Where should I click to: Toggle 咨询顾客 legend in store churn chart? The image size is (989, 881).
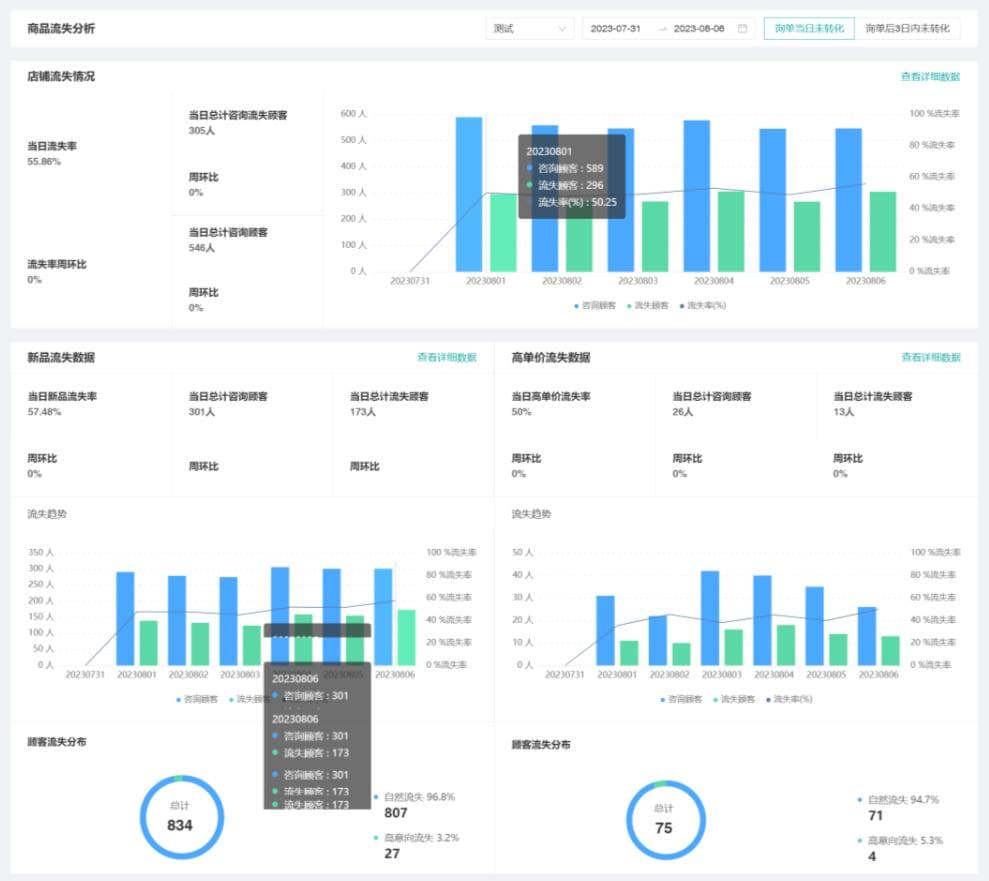coord(594,305)
